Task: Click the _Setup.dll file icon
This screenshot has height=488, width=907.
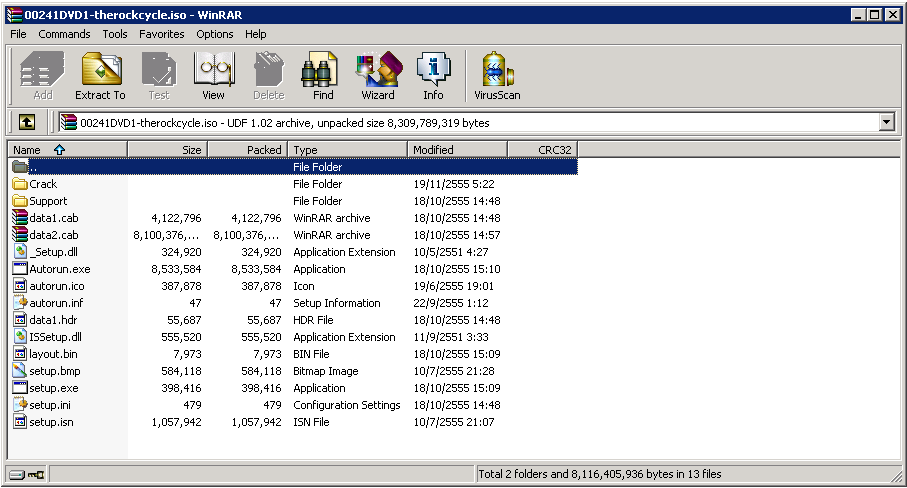Action: click(x=20, y=252)
